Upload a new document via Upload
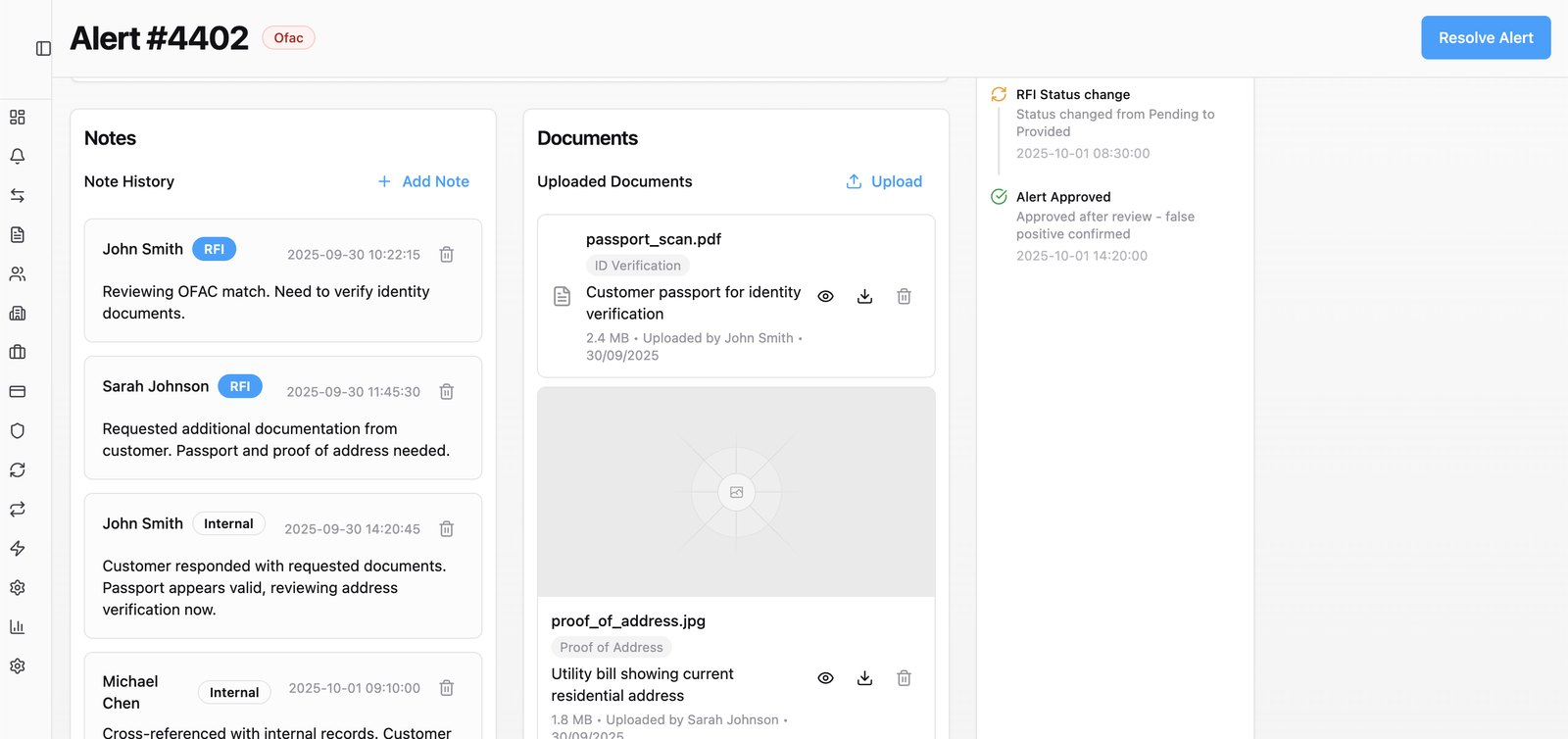Image resolution: width=1568 pixels, height=739 pixels. pyautogui.click(x=884, y=181)
